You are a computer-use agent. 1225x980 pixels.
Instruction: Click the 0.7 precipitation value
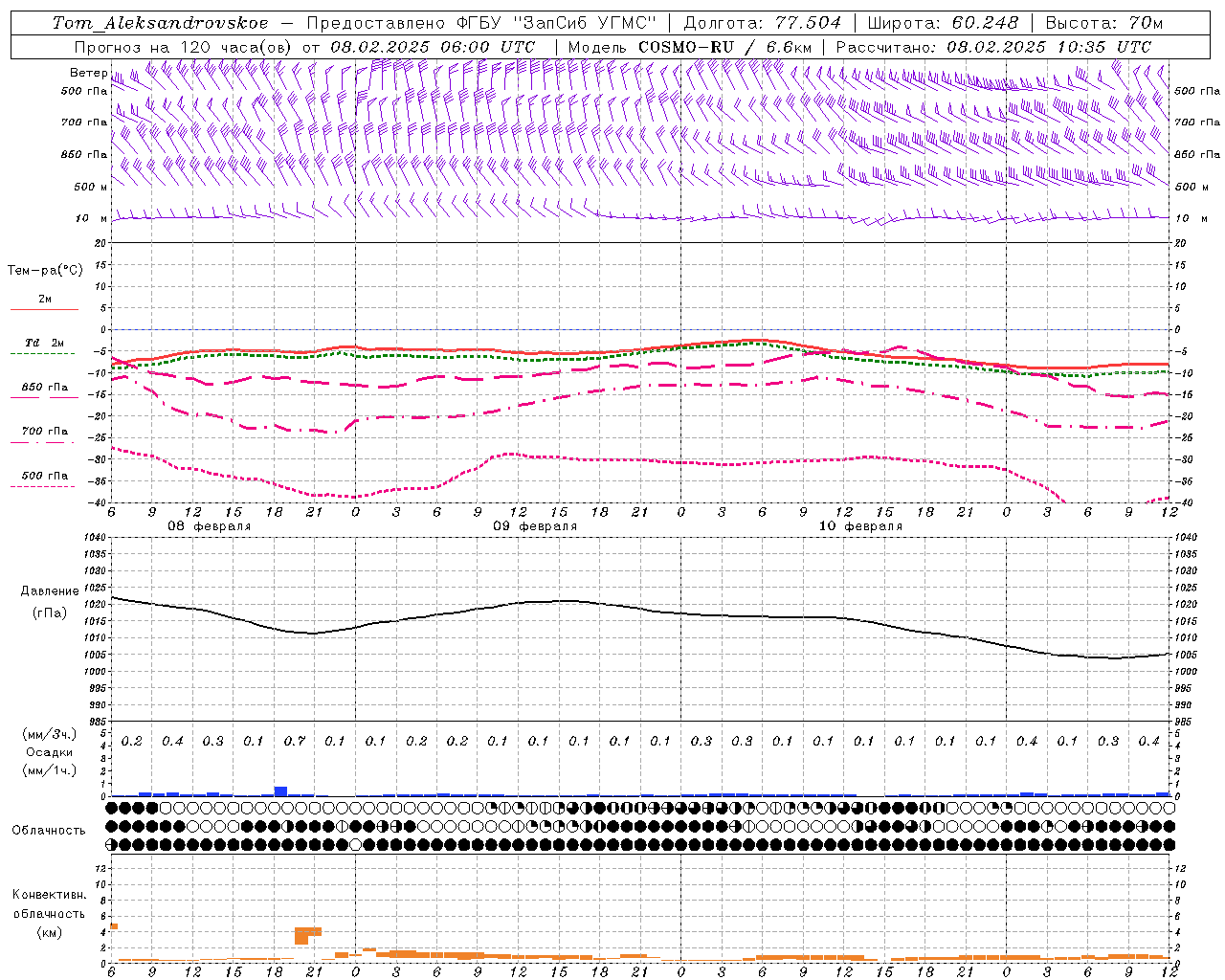[x=295, y=742]
